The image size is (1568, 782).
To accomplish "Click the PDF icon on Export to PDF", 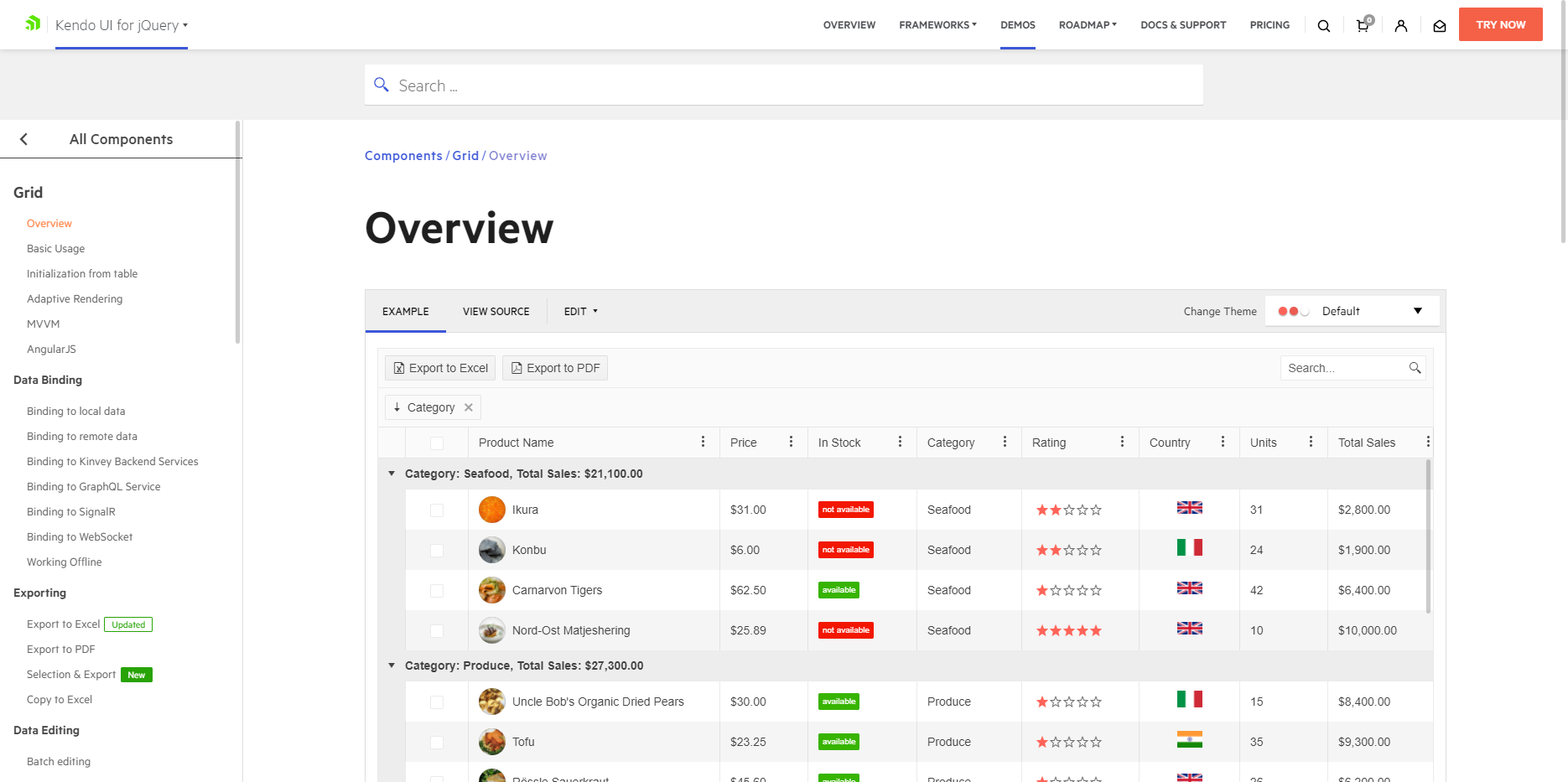I will (x=517, y=368).
